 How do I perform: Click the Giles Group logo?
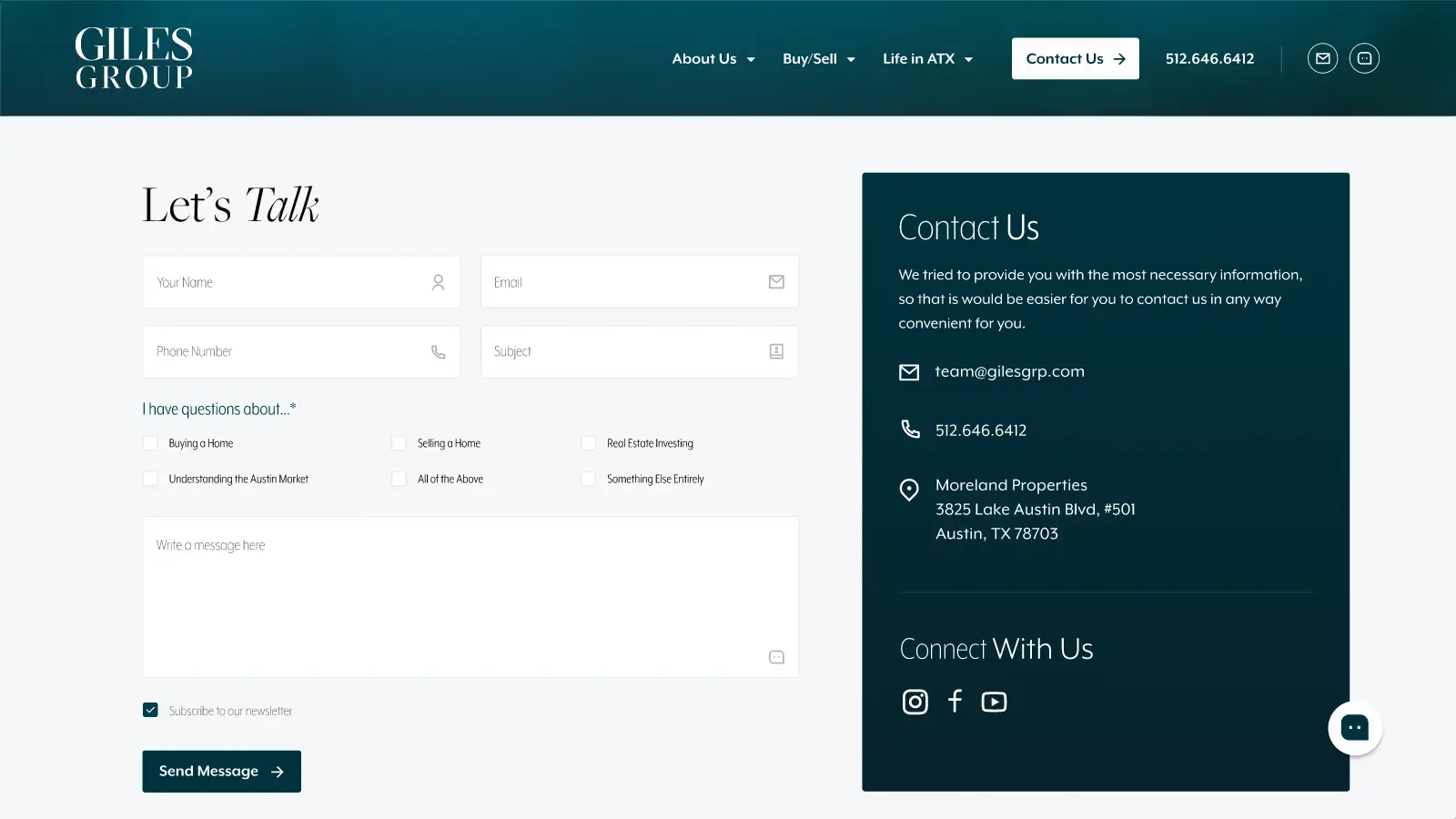pos(134,57)
